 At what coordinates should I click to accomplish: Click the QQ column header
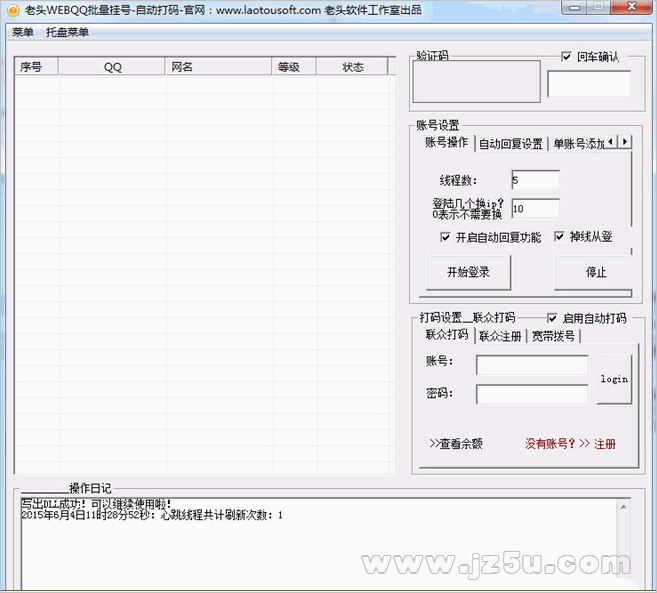click(112, 67)
